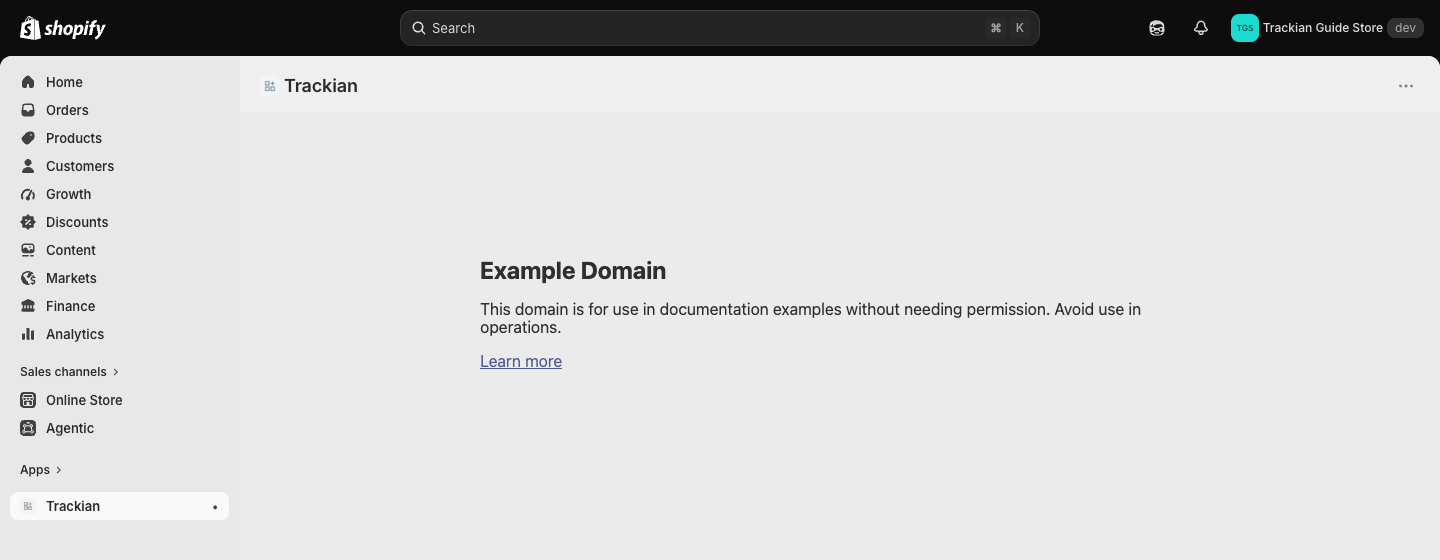Image resolution: width=1440 pixels, height=560 pixels.
Task: Open the Trackian Guide Store account menu
Action: [x=1327, y=28]
